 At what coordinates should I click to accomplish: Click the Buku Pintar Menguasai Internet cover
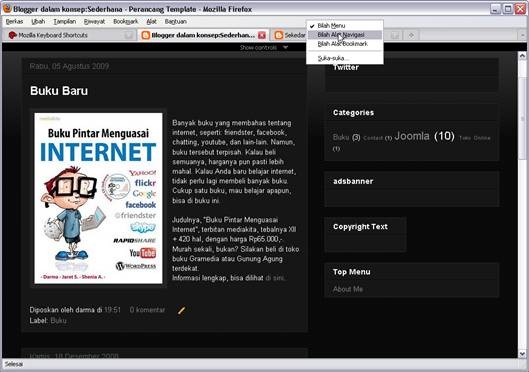click(98, 198)
